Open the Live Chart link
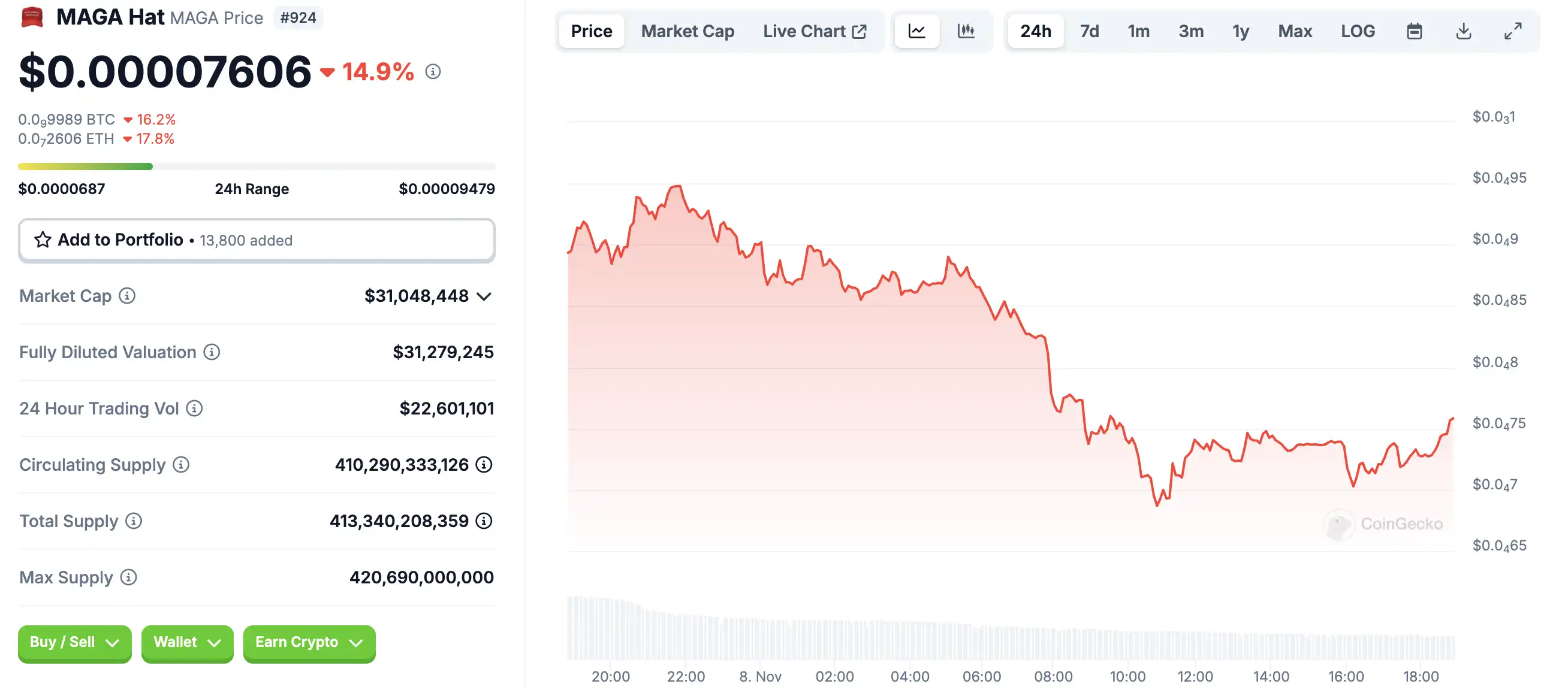The height and width of the screenshot is (690, 1568). click(814, 31)
